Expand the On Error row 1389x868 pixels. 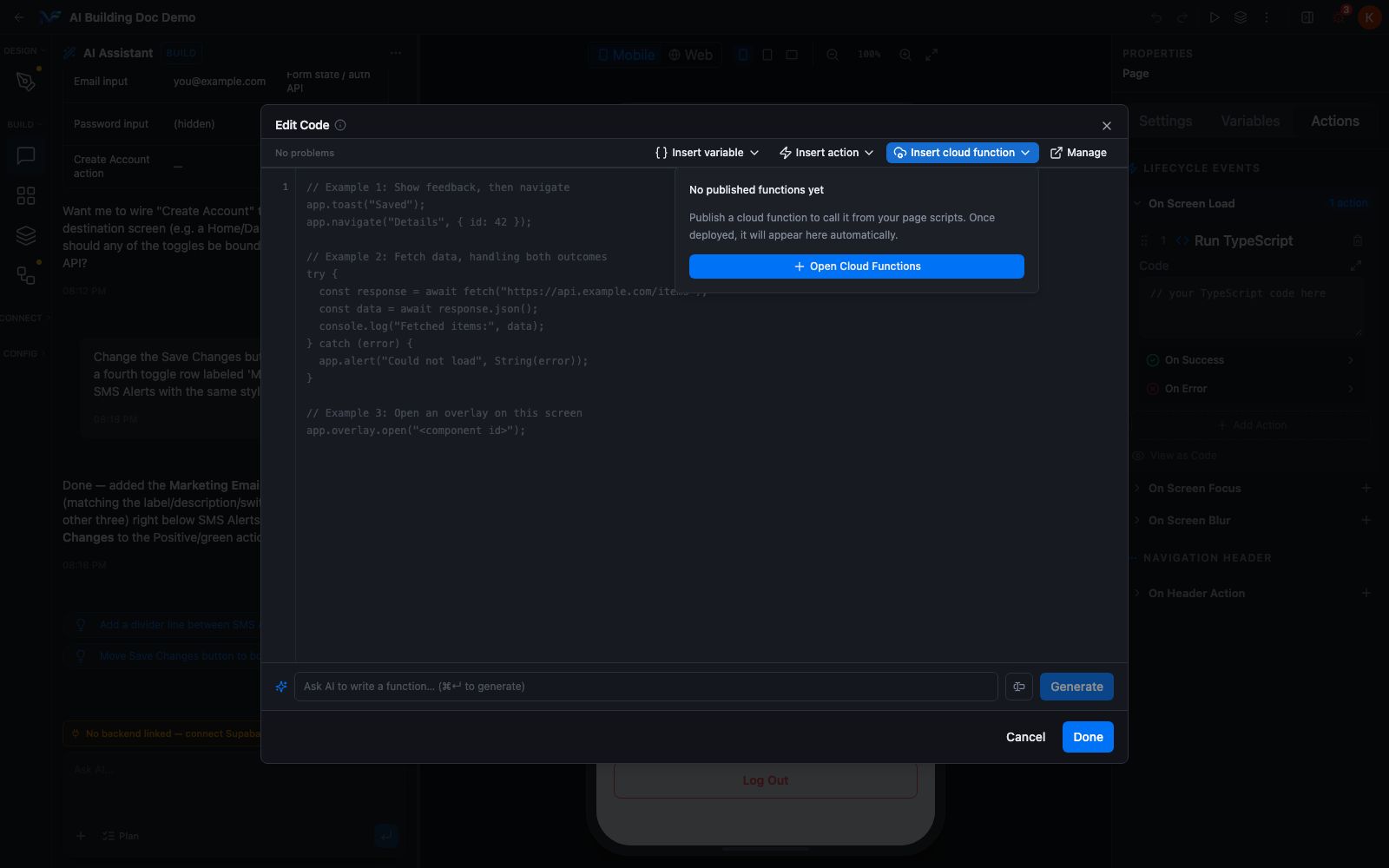1251,389
